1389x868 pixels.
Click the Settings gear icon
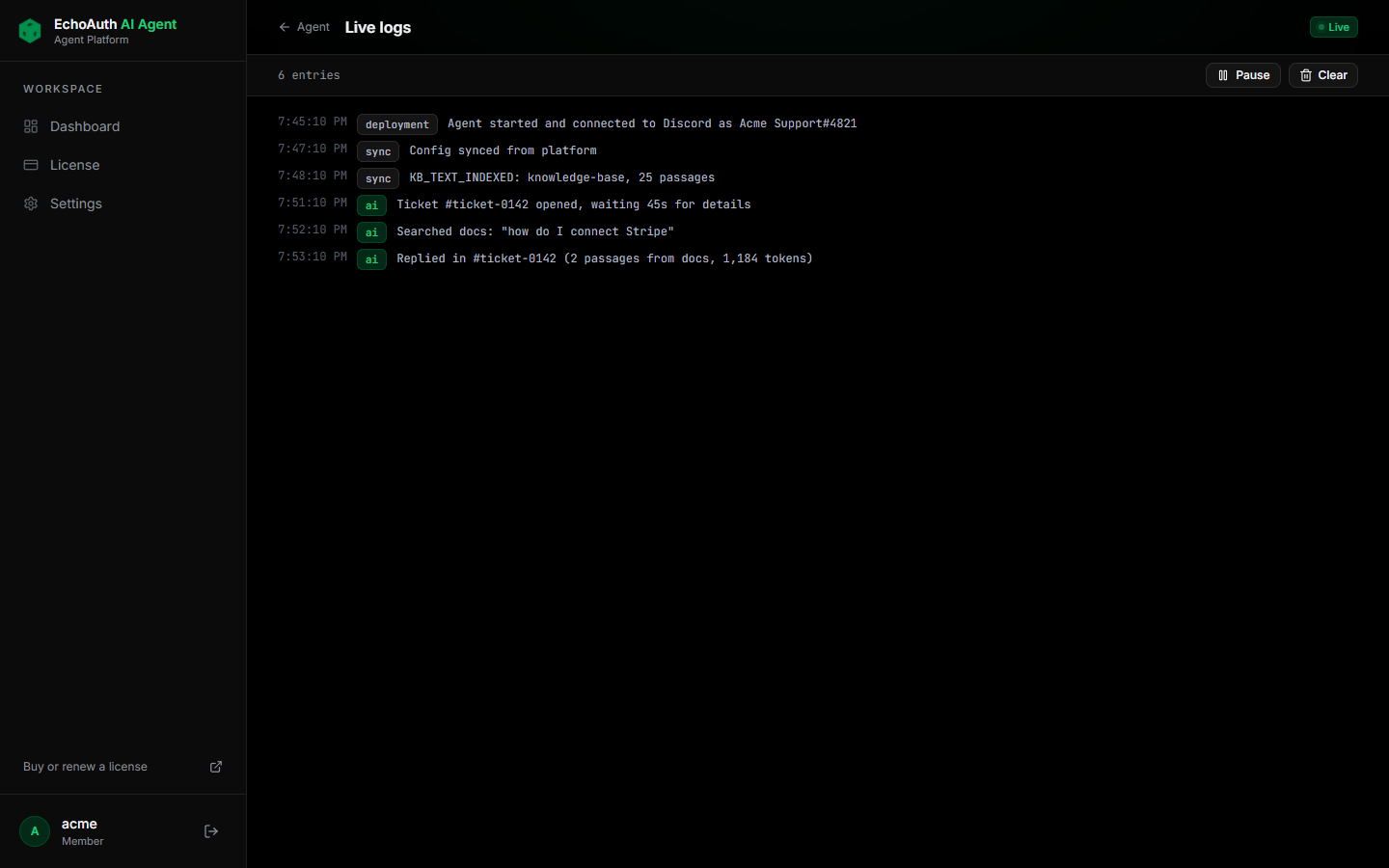[31, 203]
